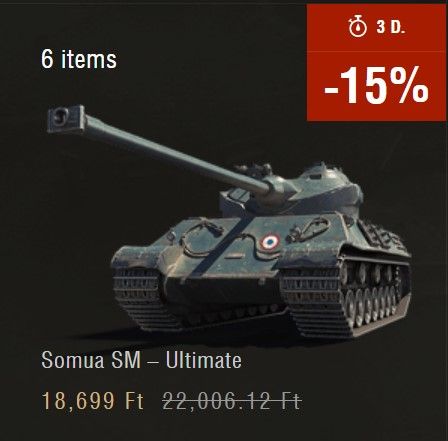Click the tank's lower front hull plate

tap(223, 292)
